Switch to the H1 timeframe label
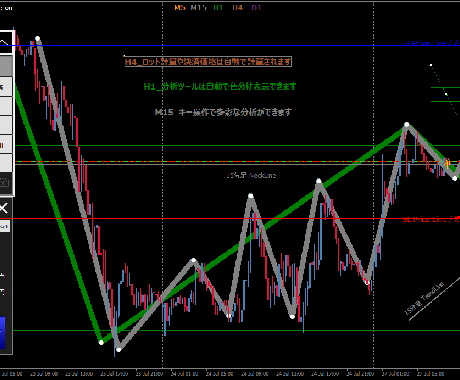Viewport: 460px width, 380px height. [x=218, y=7]
